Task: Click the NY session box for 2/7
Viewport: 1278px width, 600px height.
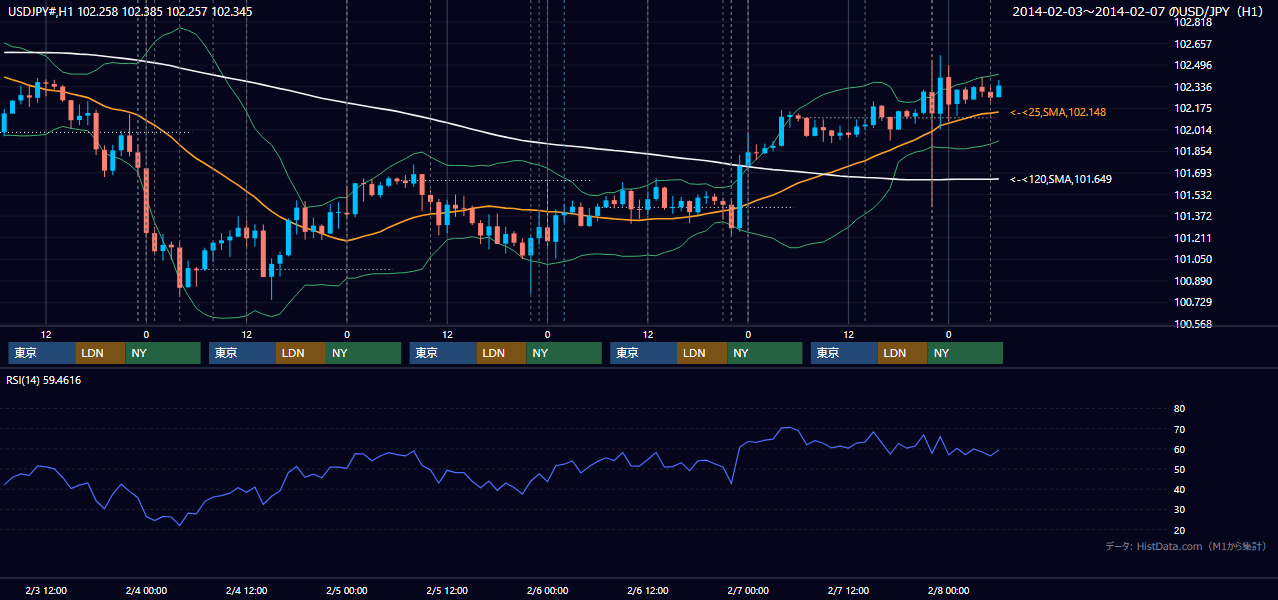Action: coord(965,353)
